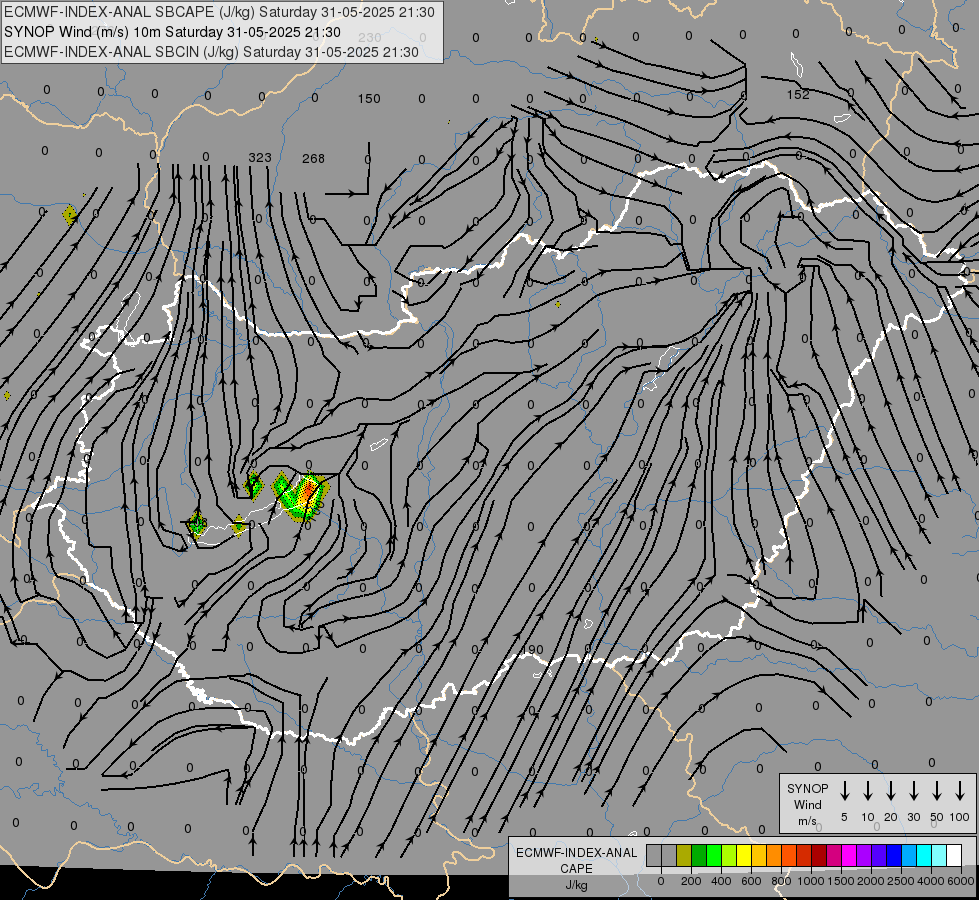
Task: Click the wind arrow above the 20 m/s label
Action: click(890, 791)
